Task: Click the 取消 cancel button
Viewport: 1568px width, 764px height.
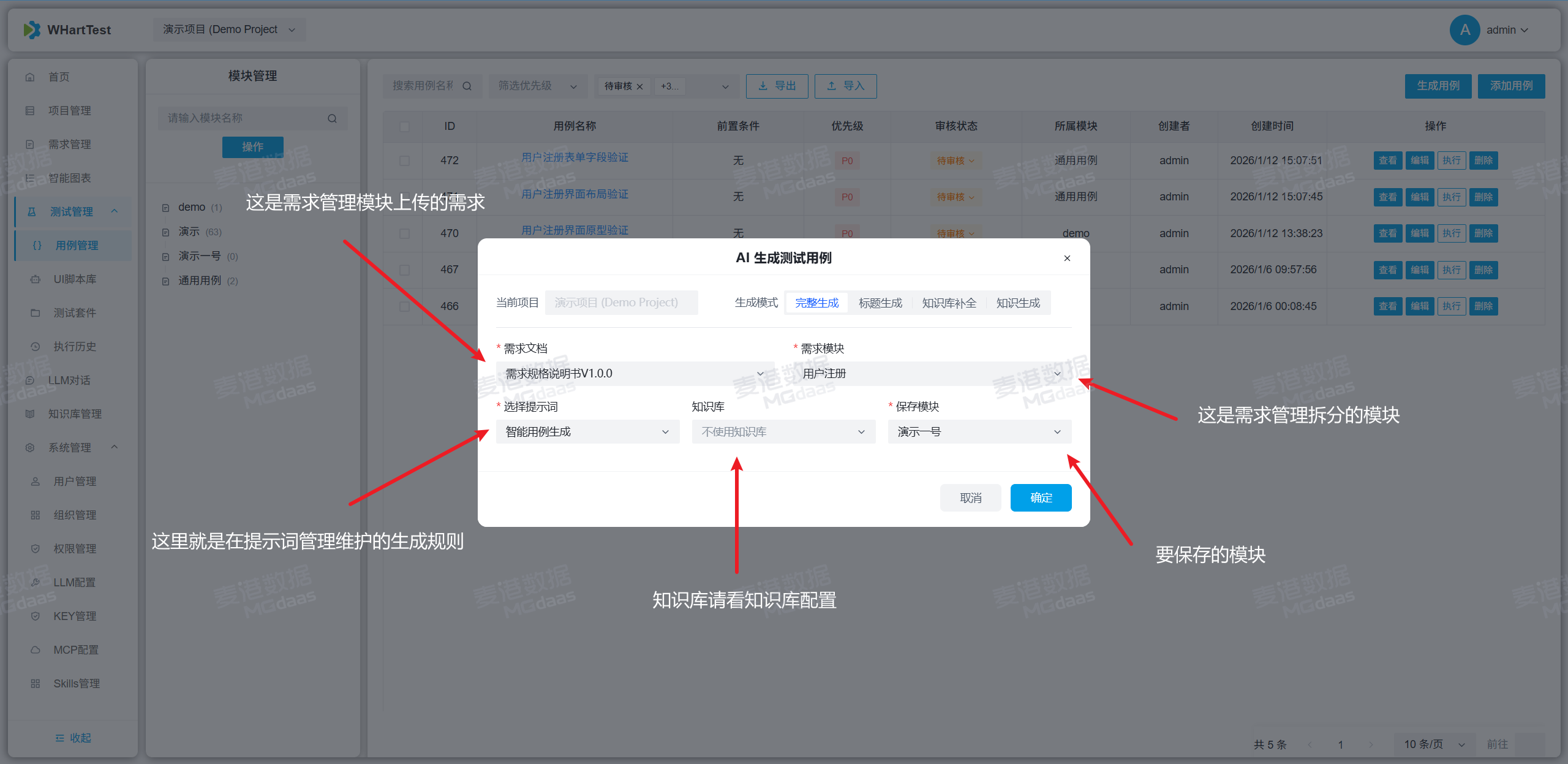Action: coord(970,497)
